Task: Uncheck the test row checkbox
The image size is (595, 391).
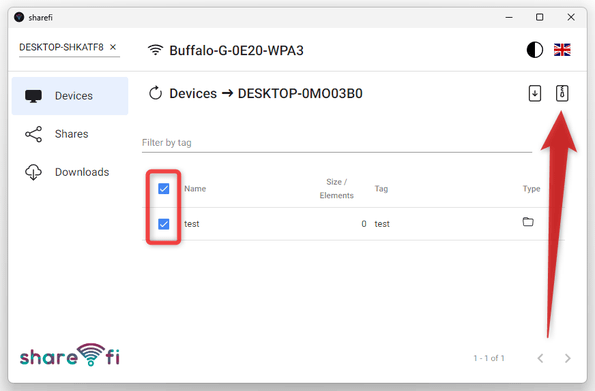Action: click(164, 224)
